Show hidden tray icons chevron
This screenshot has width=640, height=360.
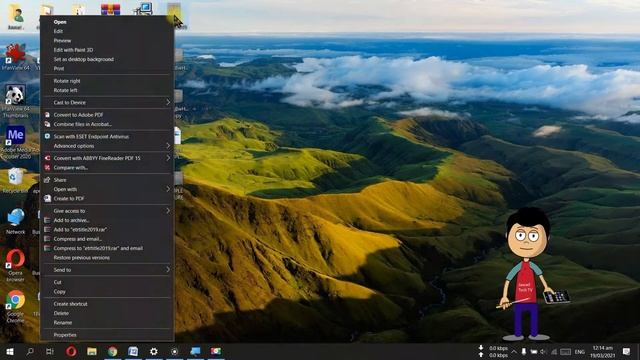point(514,351)
